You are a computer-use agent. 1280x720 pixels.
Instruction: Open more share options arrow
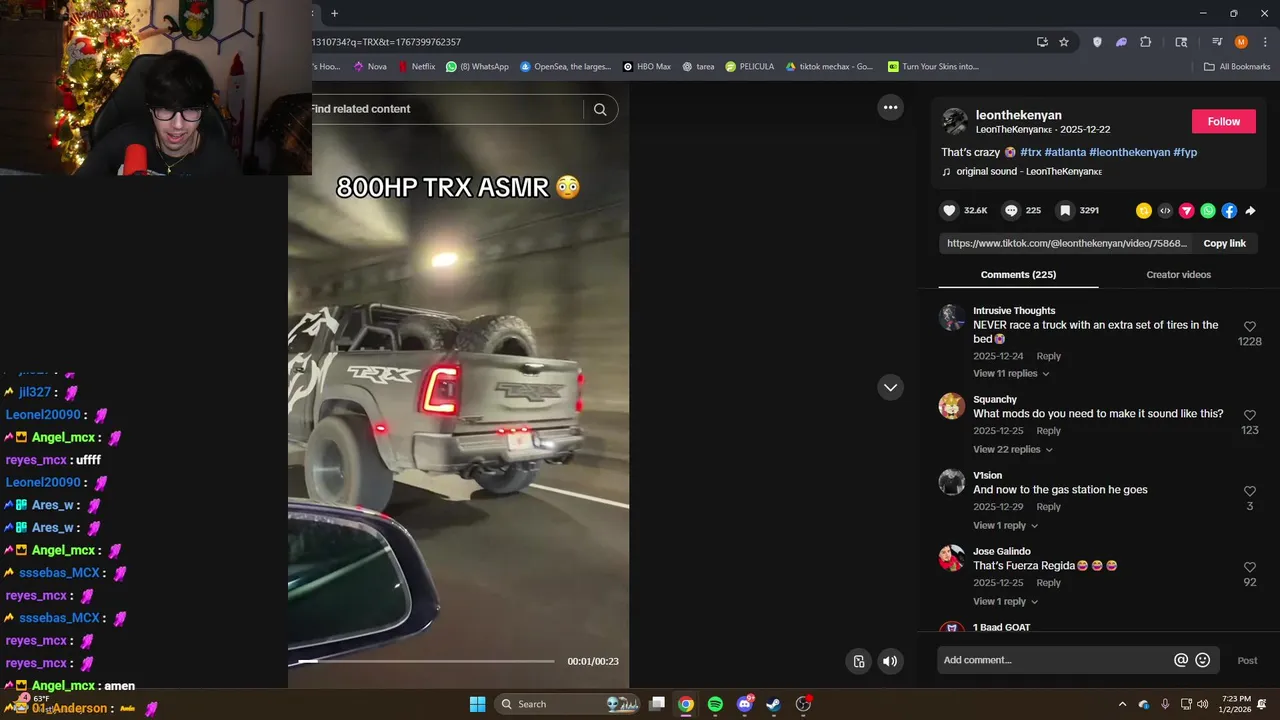pos(1250,210)
